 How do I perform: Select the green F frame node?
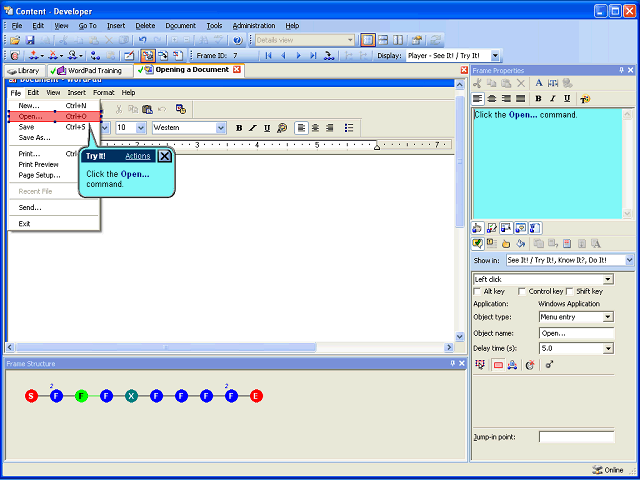tap(82, 396)
